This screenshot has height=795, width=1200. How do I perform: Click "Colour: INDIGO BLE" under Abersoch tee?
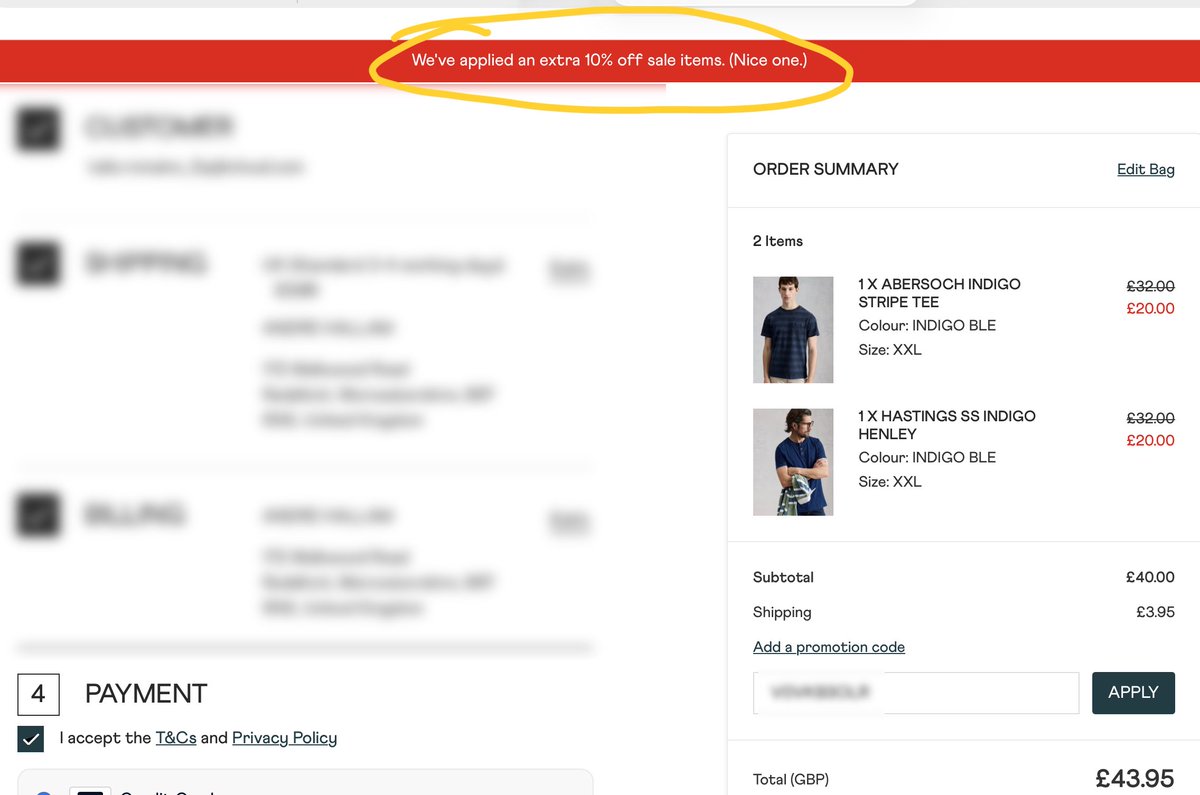click(x=927, y=325)
